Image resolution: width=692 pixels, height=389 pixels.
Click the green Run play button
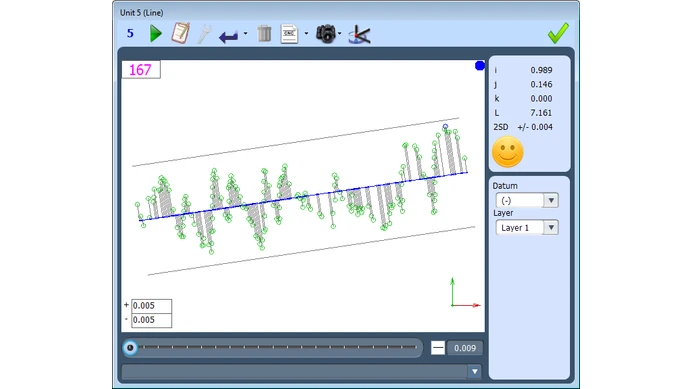(155, 34)
